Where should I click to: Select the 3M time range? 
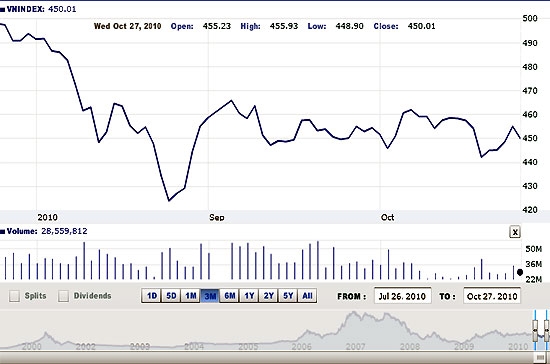[x=210, y=296]
